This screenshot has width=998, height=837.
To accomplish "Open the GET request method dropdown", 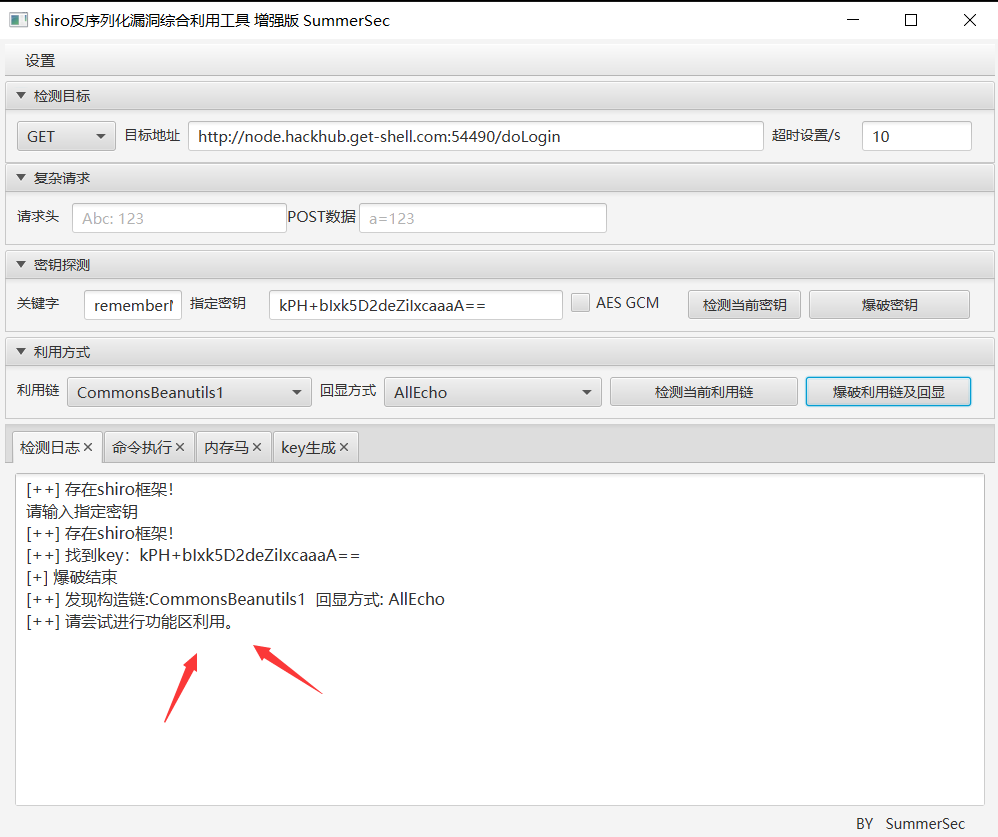I will coord(65,136).
